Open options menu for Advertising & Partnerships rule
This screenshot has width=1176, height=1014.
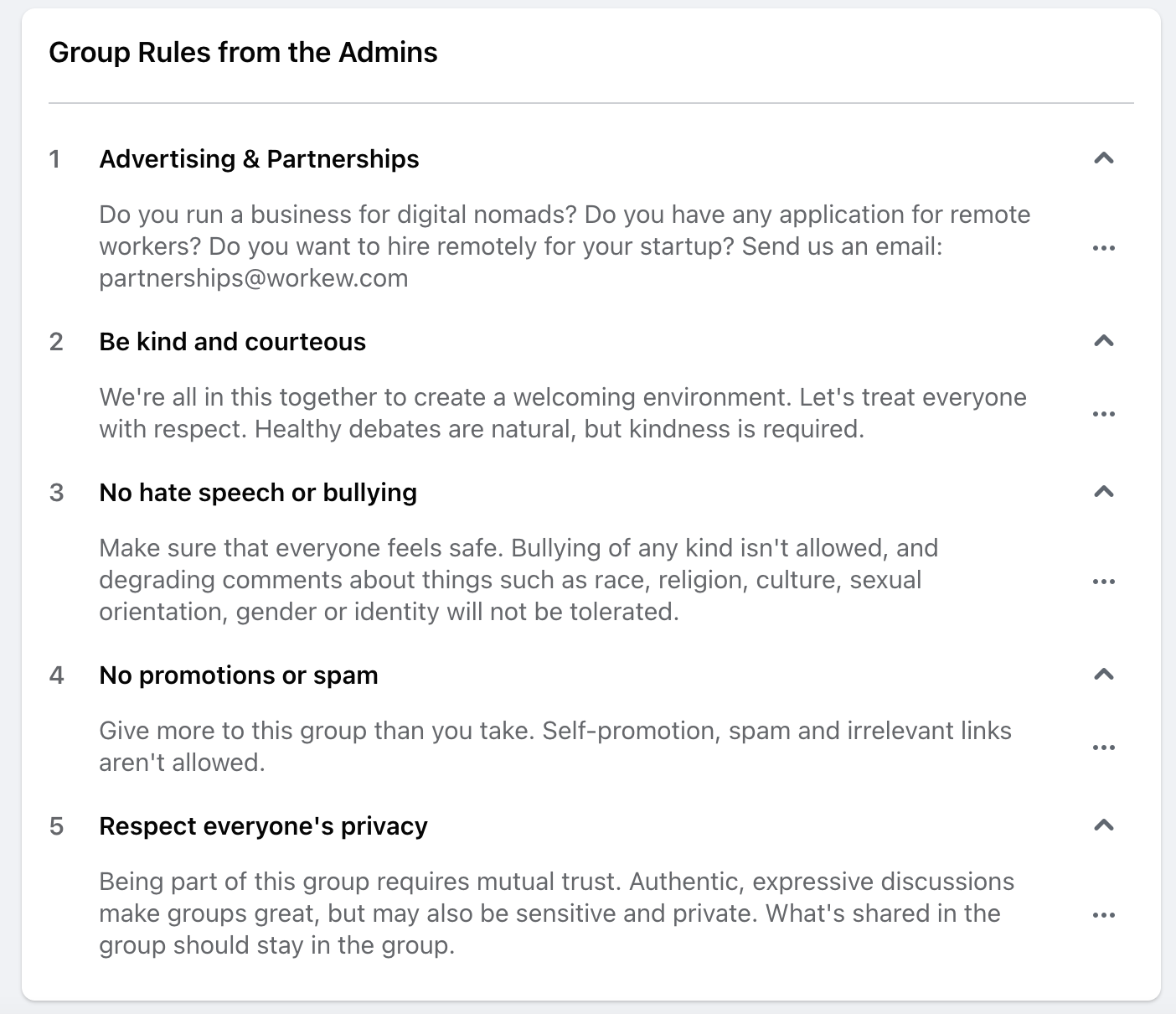point(1103,248)
